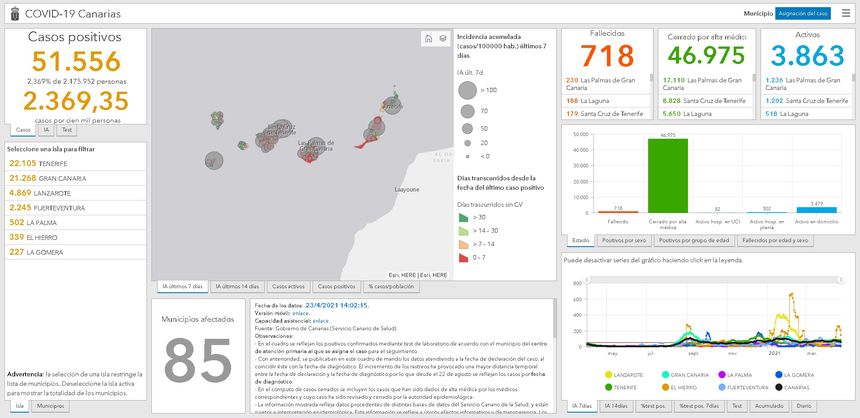Toggle LANZAROTE series in chart legend
The width and height of the screenshot is (860, 418).
625,375
